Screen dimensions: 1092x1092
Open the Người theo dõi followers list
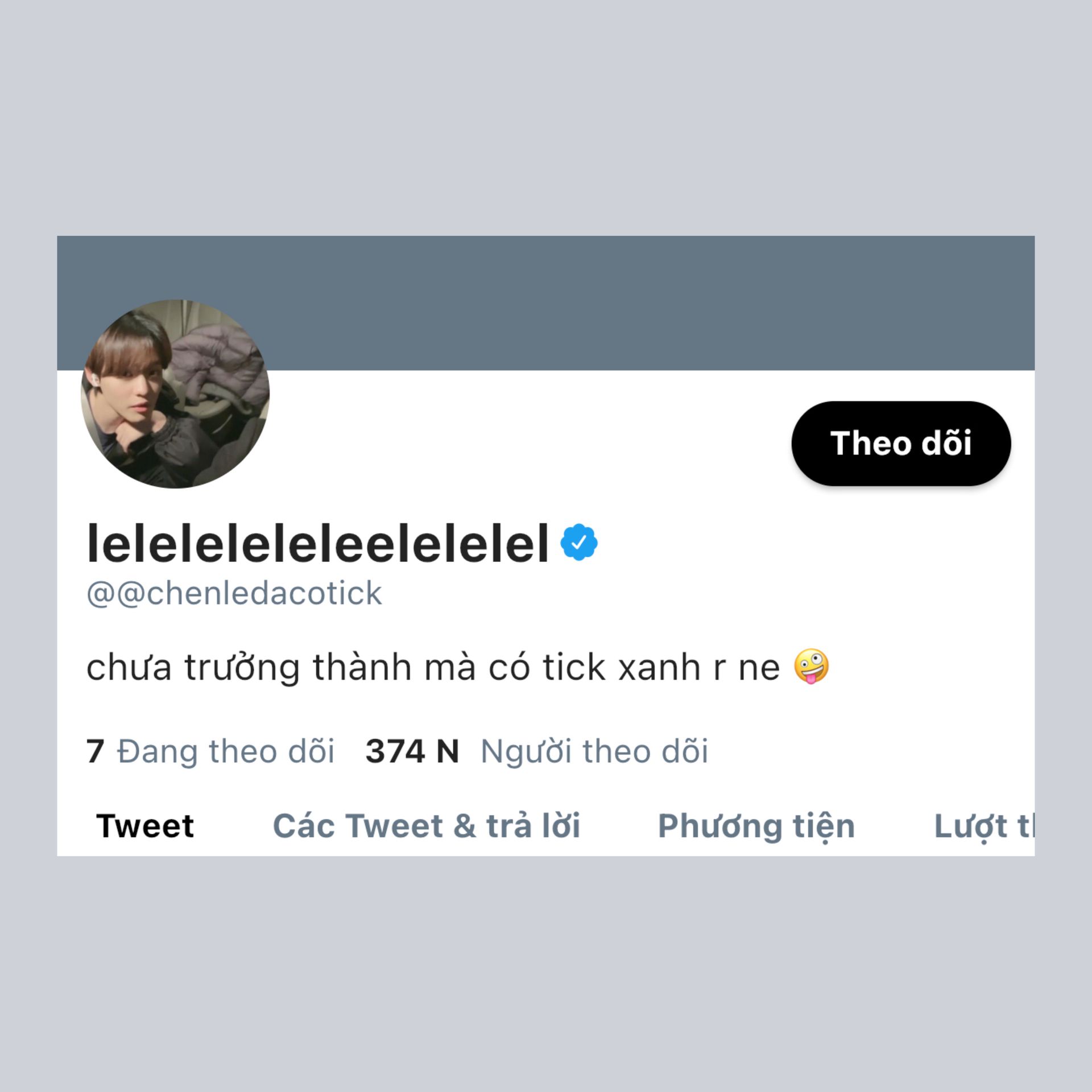point(594,751)
